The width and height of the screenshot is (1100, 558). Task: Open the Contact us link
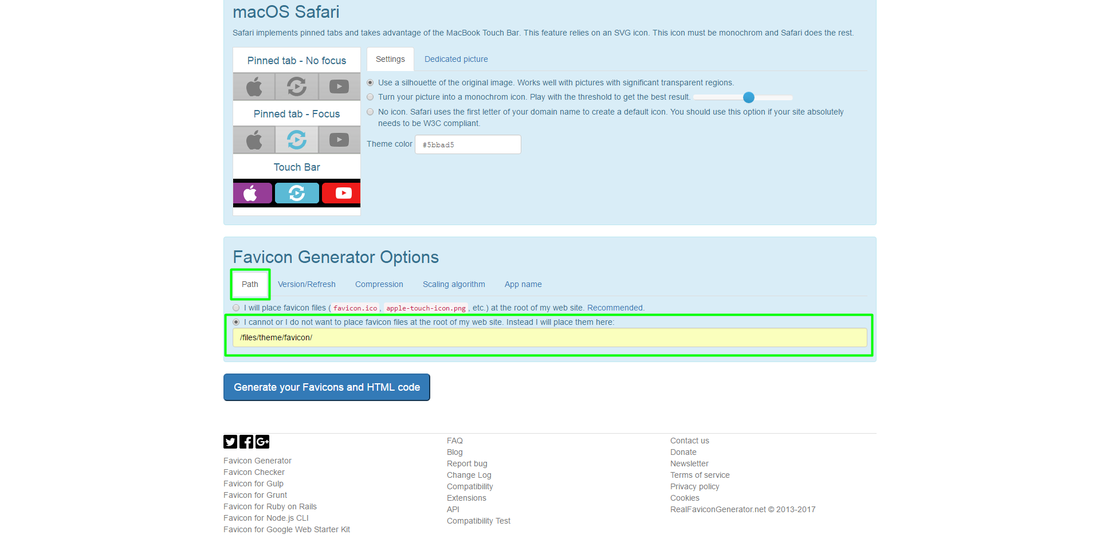[x=690, y=441]
